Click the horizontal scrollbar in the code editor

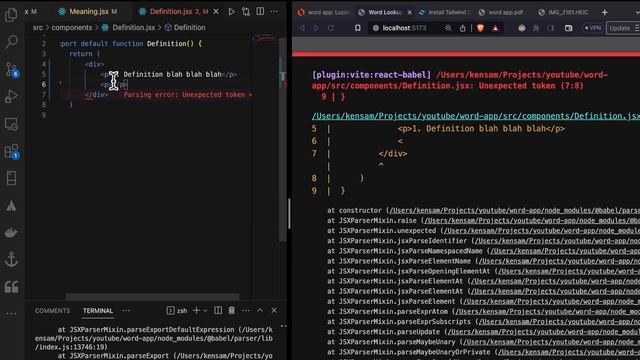click(x=152, y=297)
